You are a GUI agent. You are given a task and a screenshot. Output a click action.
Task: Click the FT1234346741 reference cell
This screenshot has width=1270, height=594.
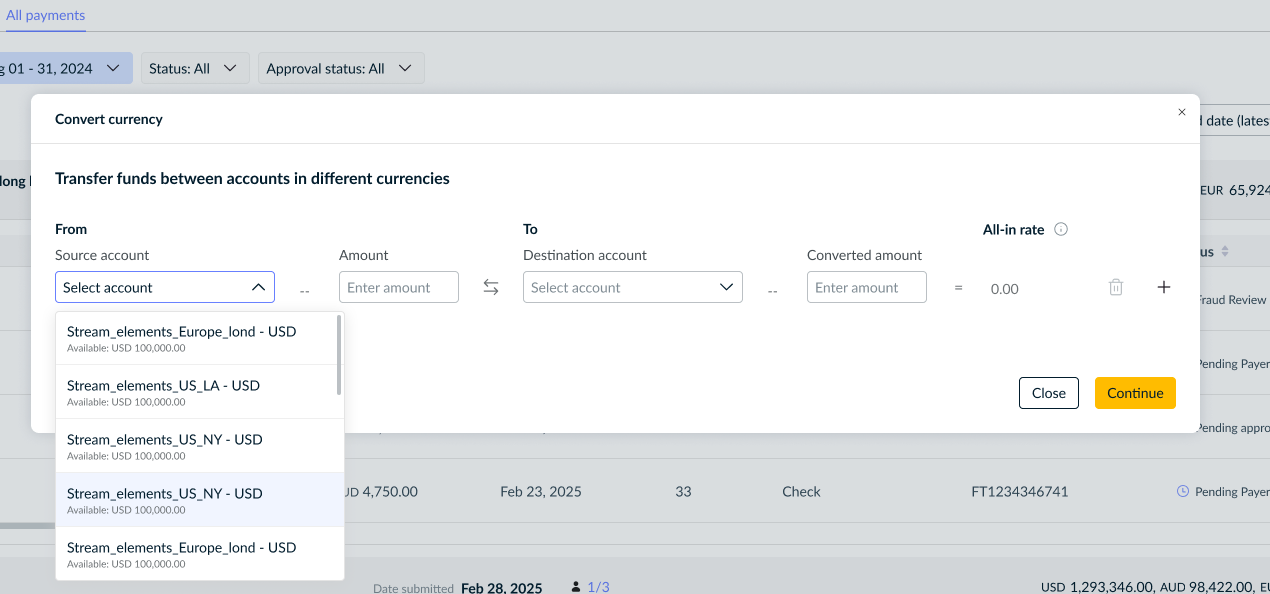pyautogui.click(x=1020, y=492)
